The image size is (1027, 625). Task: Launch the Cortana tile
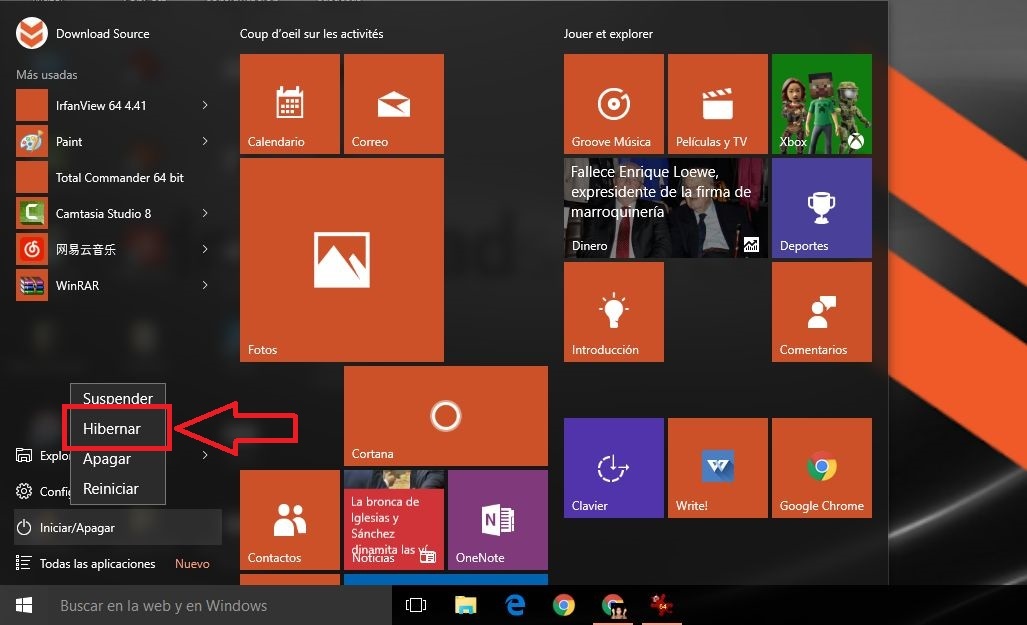tap(445, 416)
